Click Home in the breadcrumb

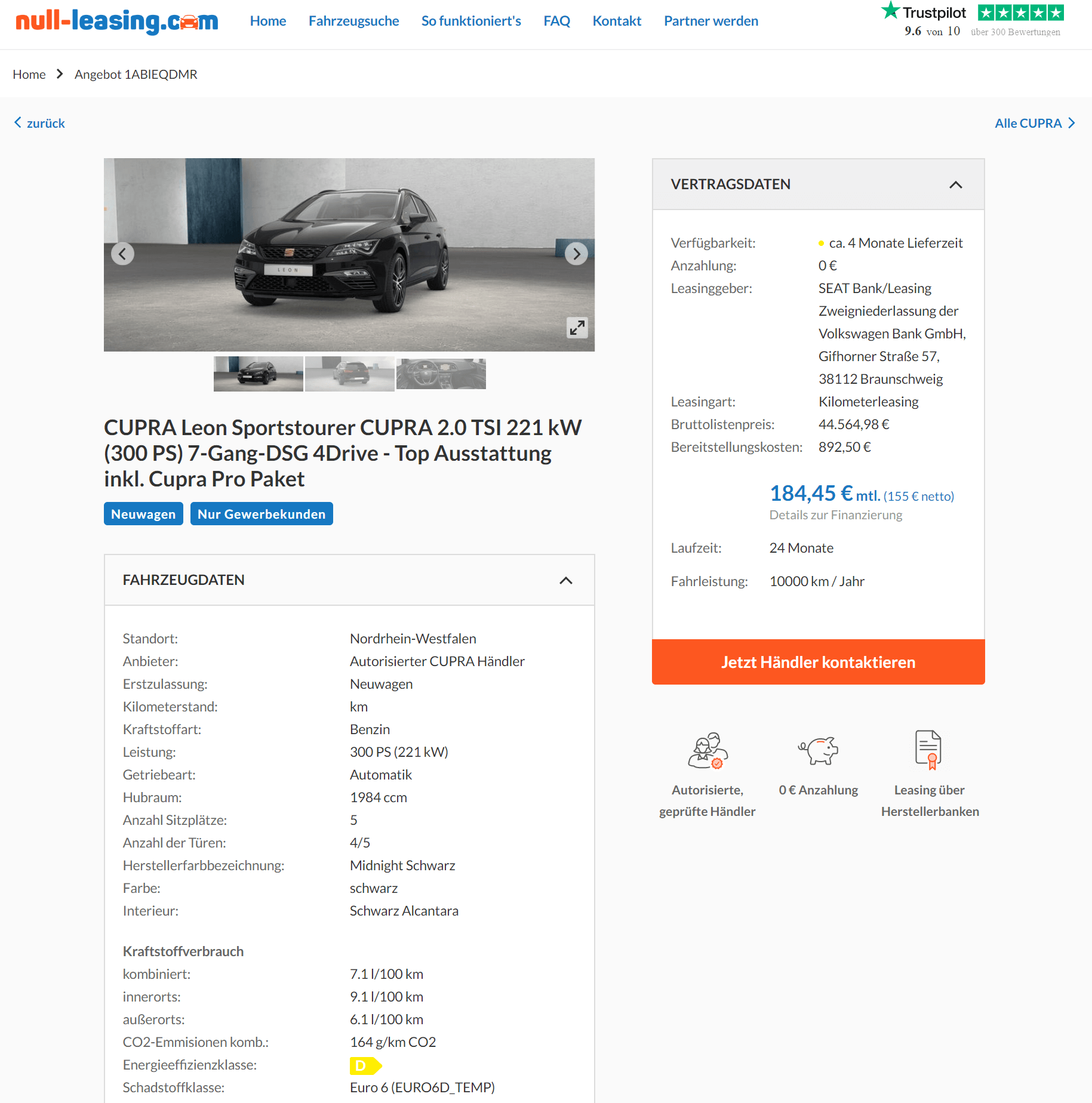(x=29, y=75)
